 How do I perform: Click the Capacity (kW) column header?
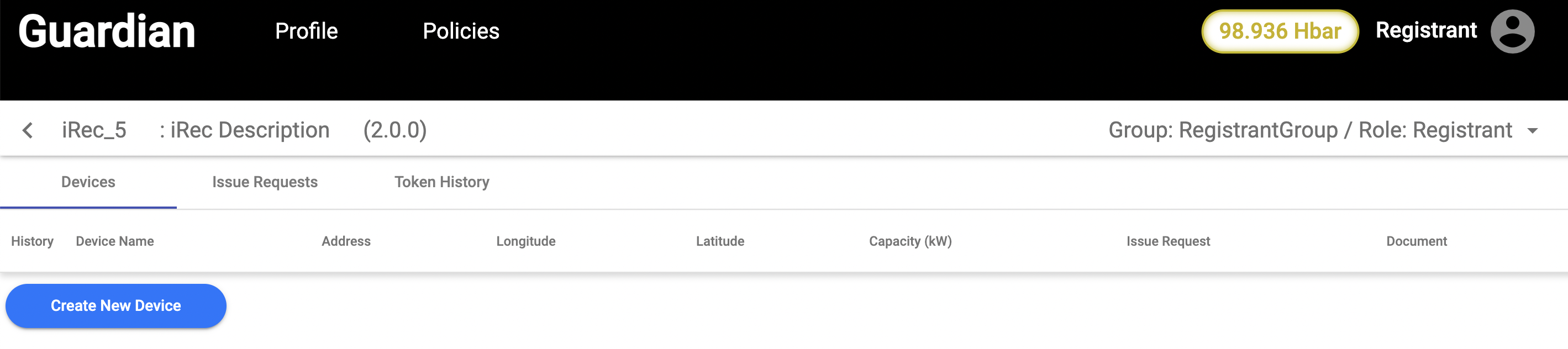pyautogui.click(x=910, y=241)
